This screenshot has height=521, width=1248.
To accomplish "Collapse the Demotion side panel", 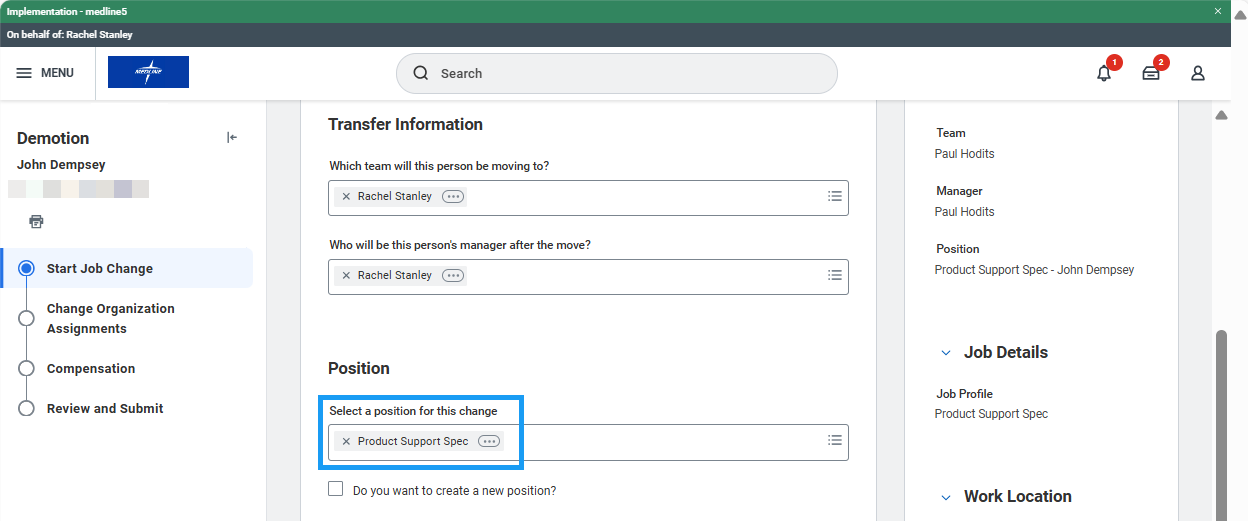I will 232,138.
